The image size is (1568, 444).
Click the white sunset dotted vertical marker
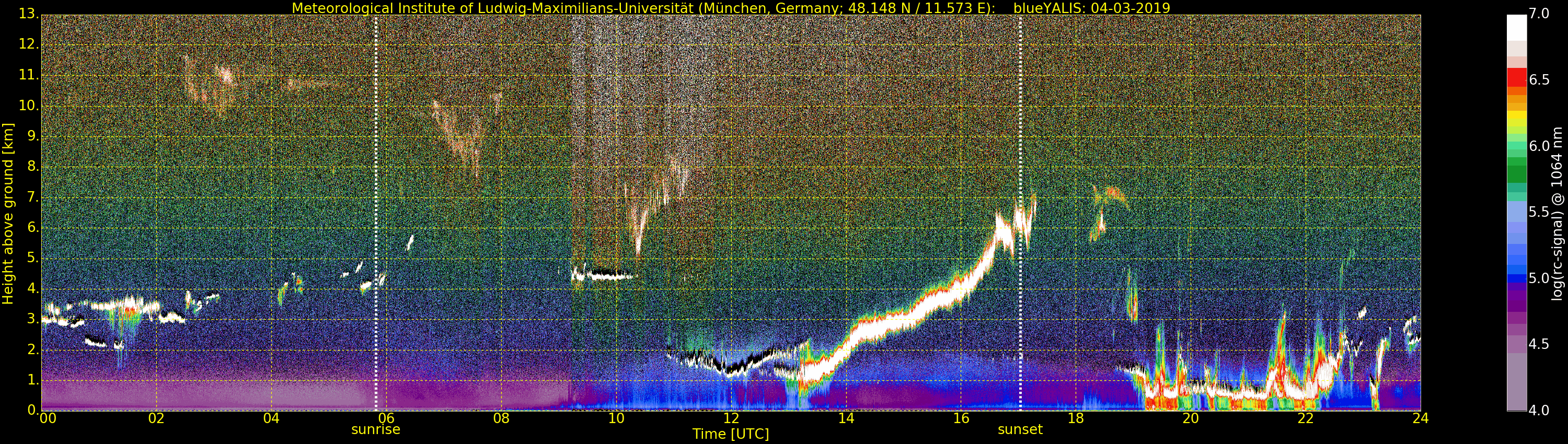tap(1020, 213)
